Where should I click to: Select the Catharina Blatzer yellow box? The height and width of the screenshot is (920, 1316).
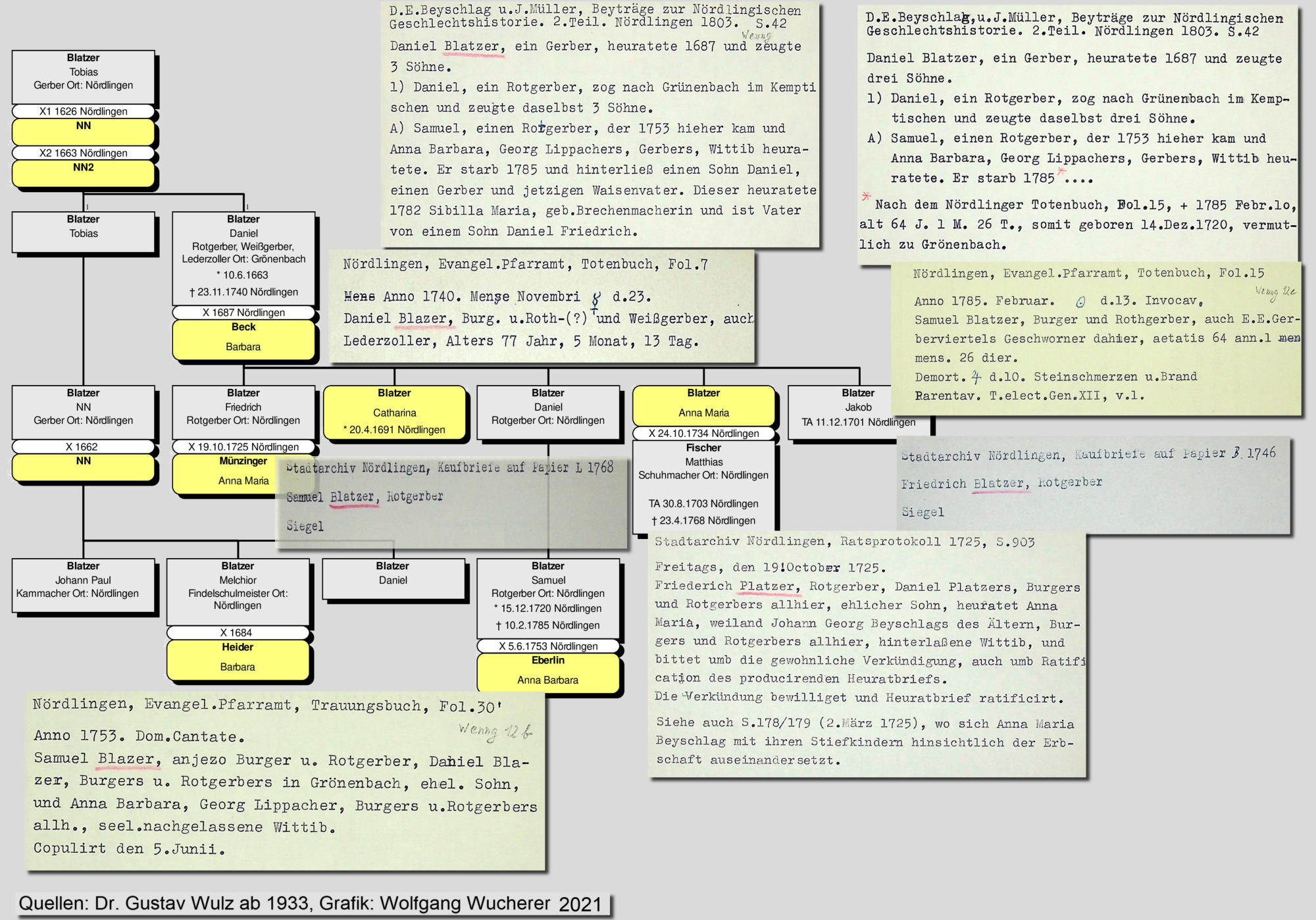(394, 412)
